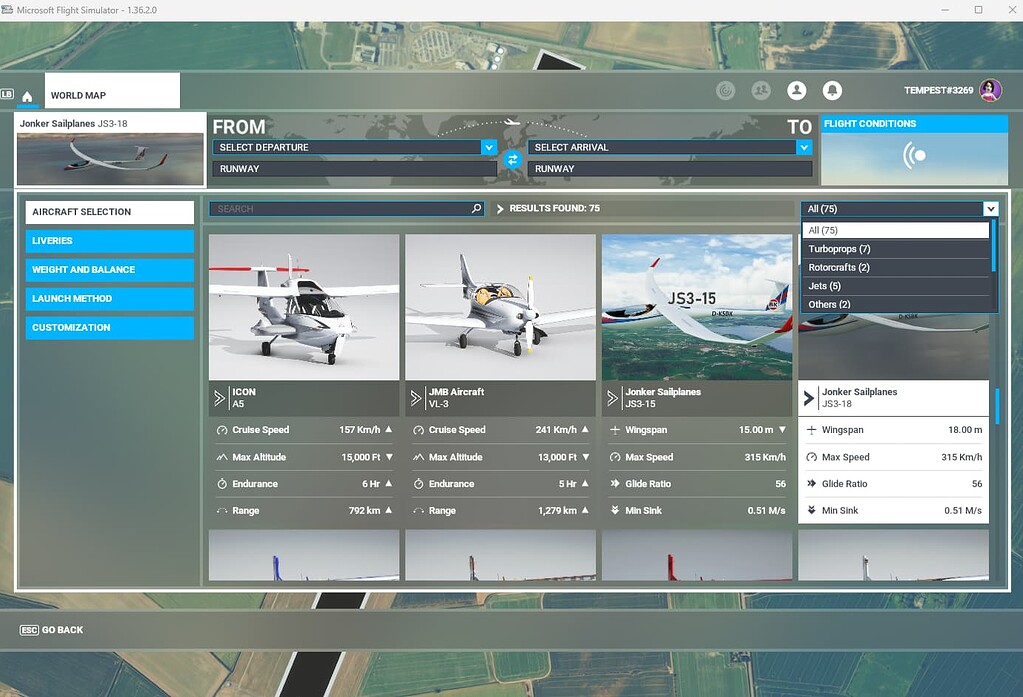Click the swap departure and arrival arrows icon
Viewport: 1023px width, 697px height.
tap(513, 158)
